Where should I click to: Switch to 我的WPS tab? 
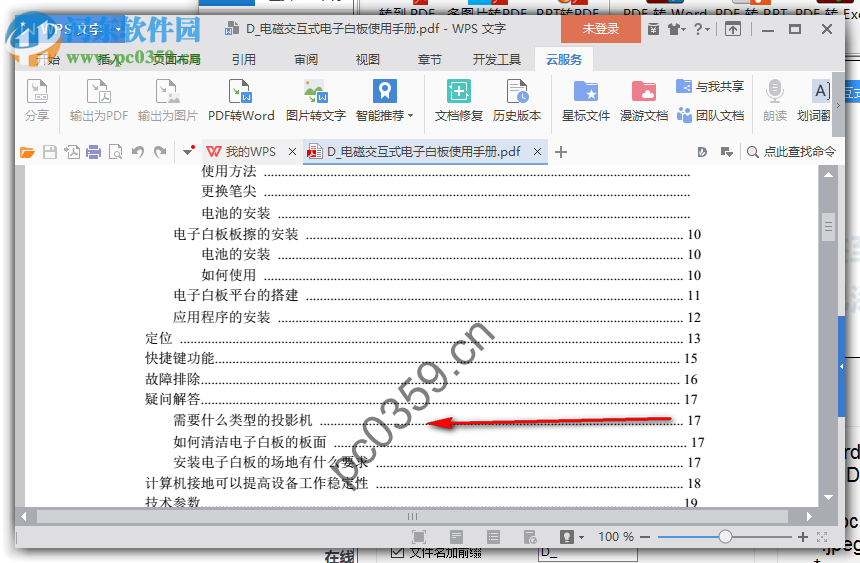click(242, 152)
